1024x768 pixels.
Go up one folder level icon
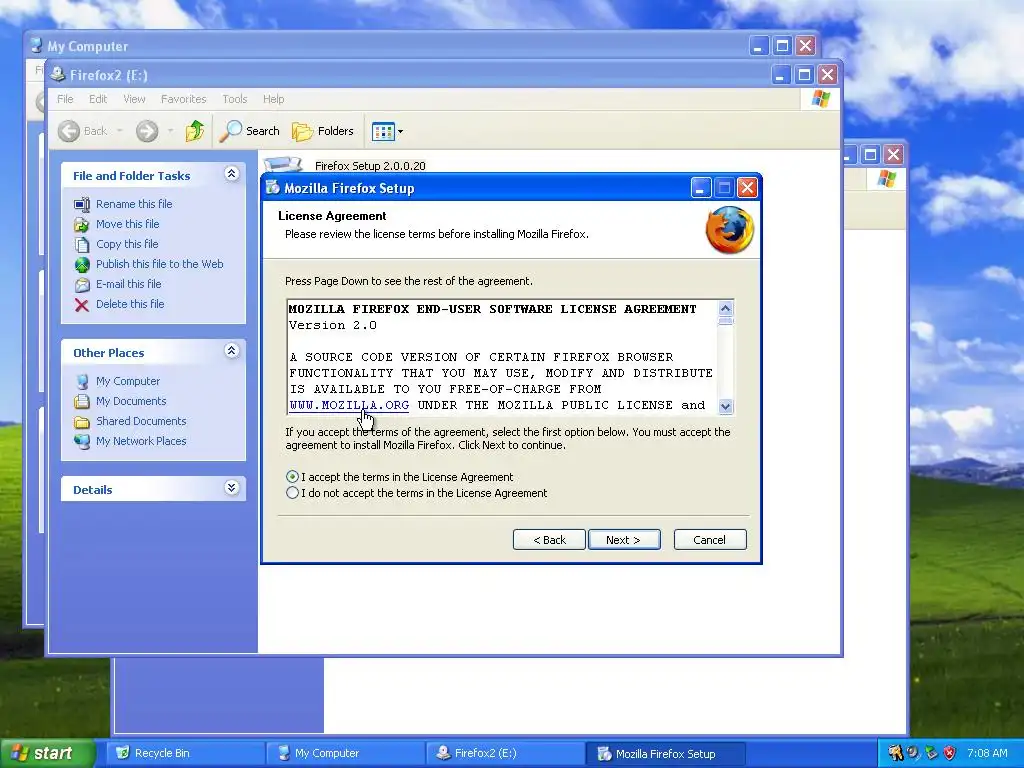(195, 131)
